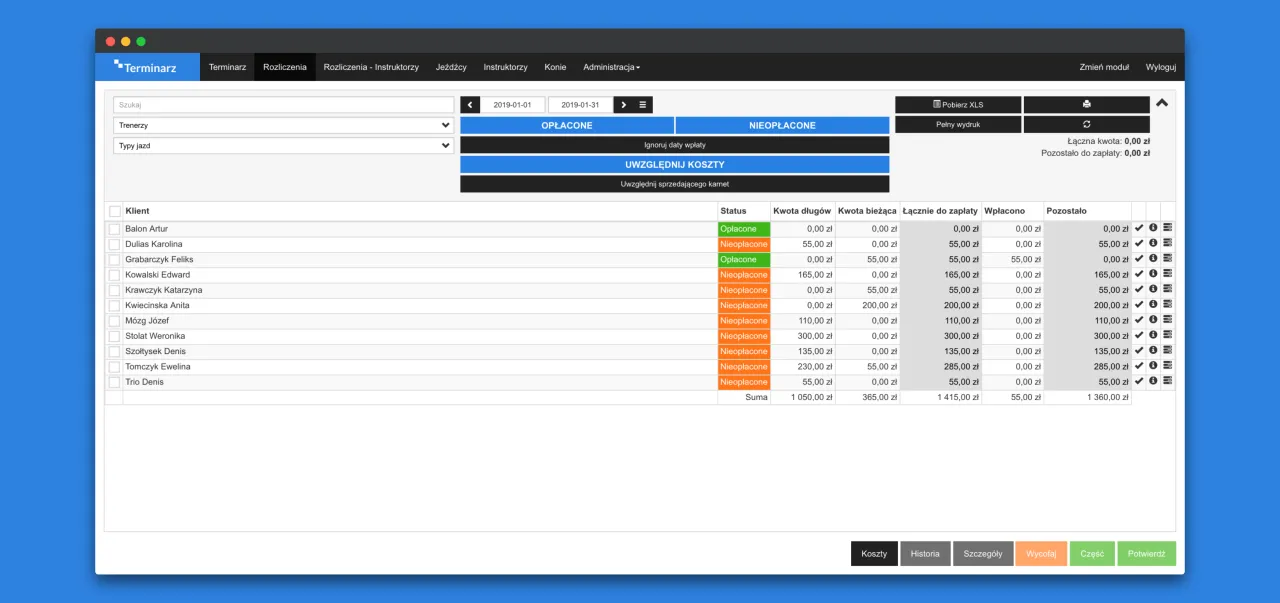
Task: Open the Administracja menu
Action: 611,67
